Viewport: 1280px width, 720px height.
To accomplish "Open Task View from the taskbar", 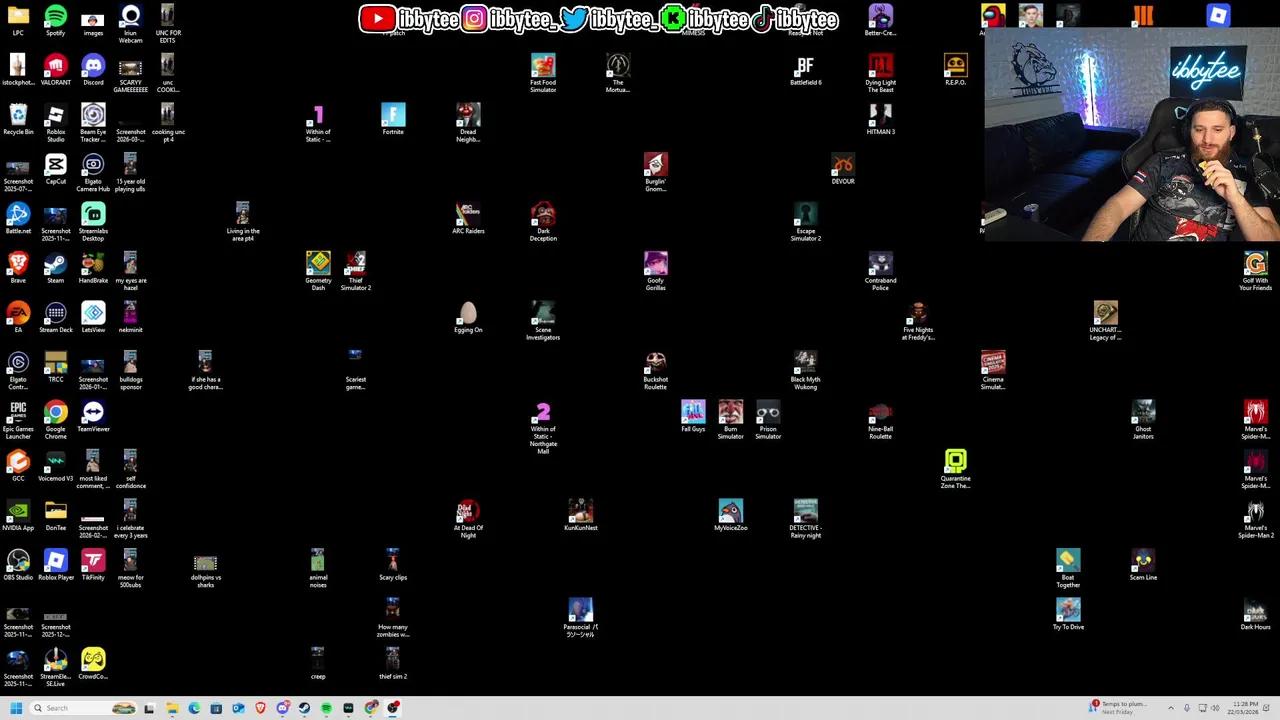I will point(149,708).
